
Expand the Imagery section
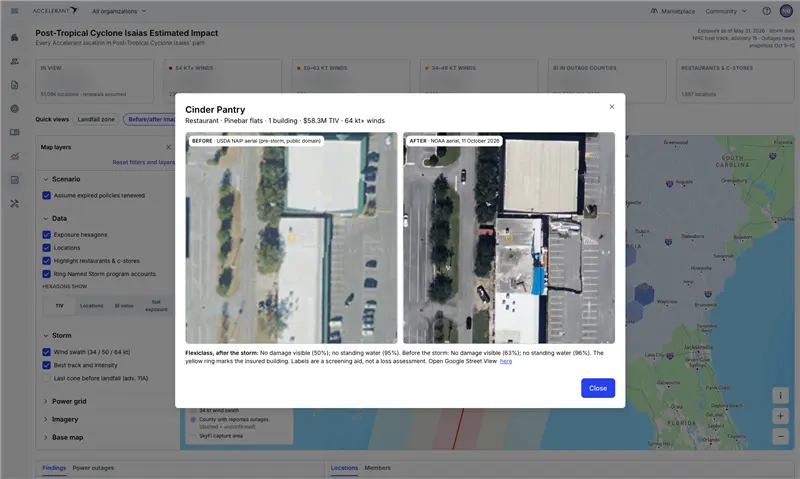pos(60,419)
